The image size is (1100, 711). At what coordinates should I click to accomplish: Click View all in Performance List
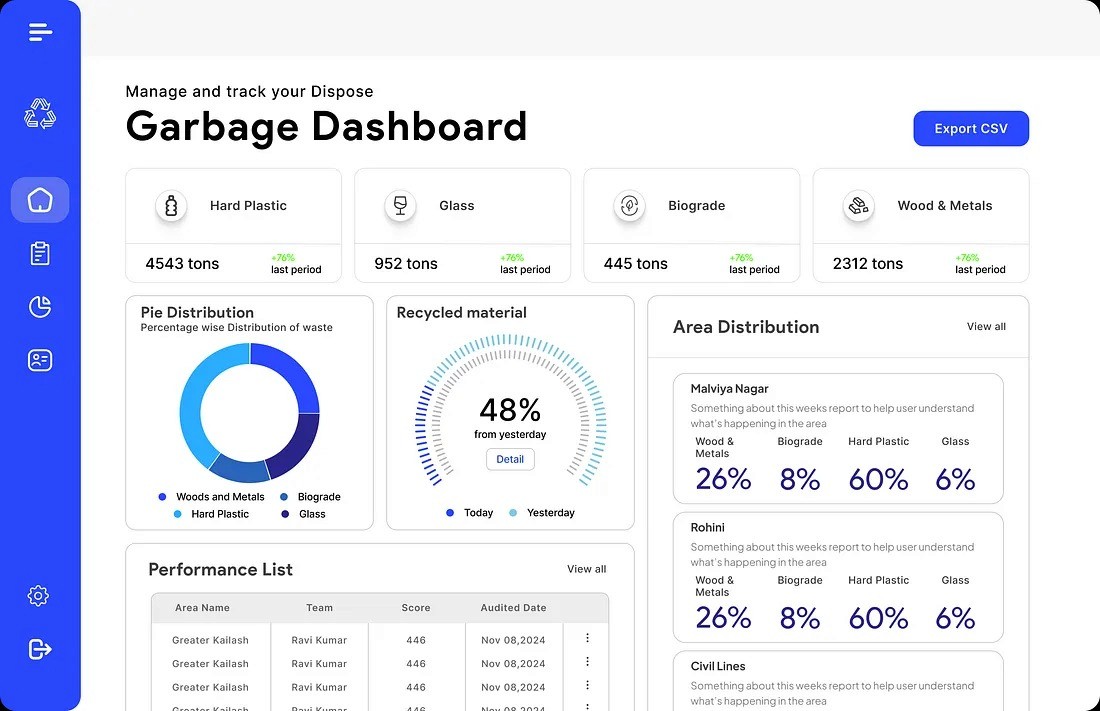click(586, 569)
